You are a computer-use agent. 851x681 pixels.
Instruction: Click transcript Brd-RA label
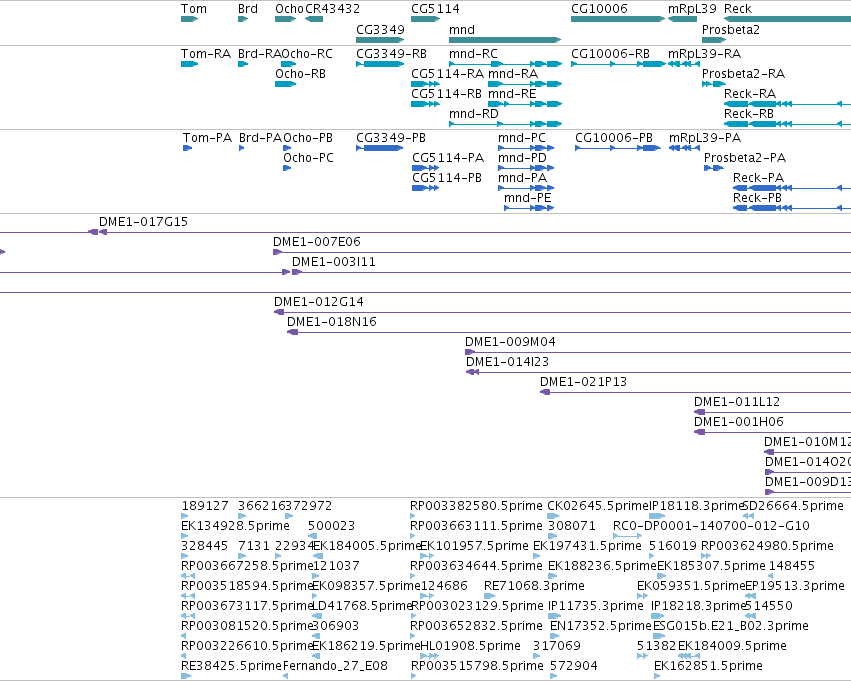click(259, 54)
